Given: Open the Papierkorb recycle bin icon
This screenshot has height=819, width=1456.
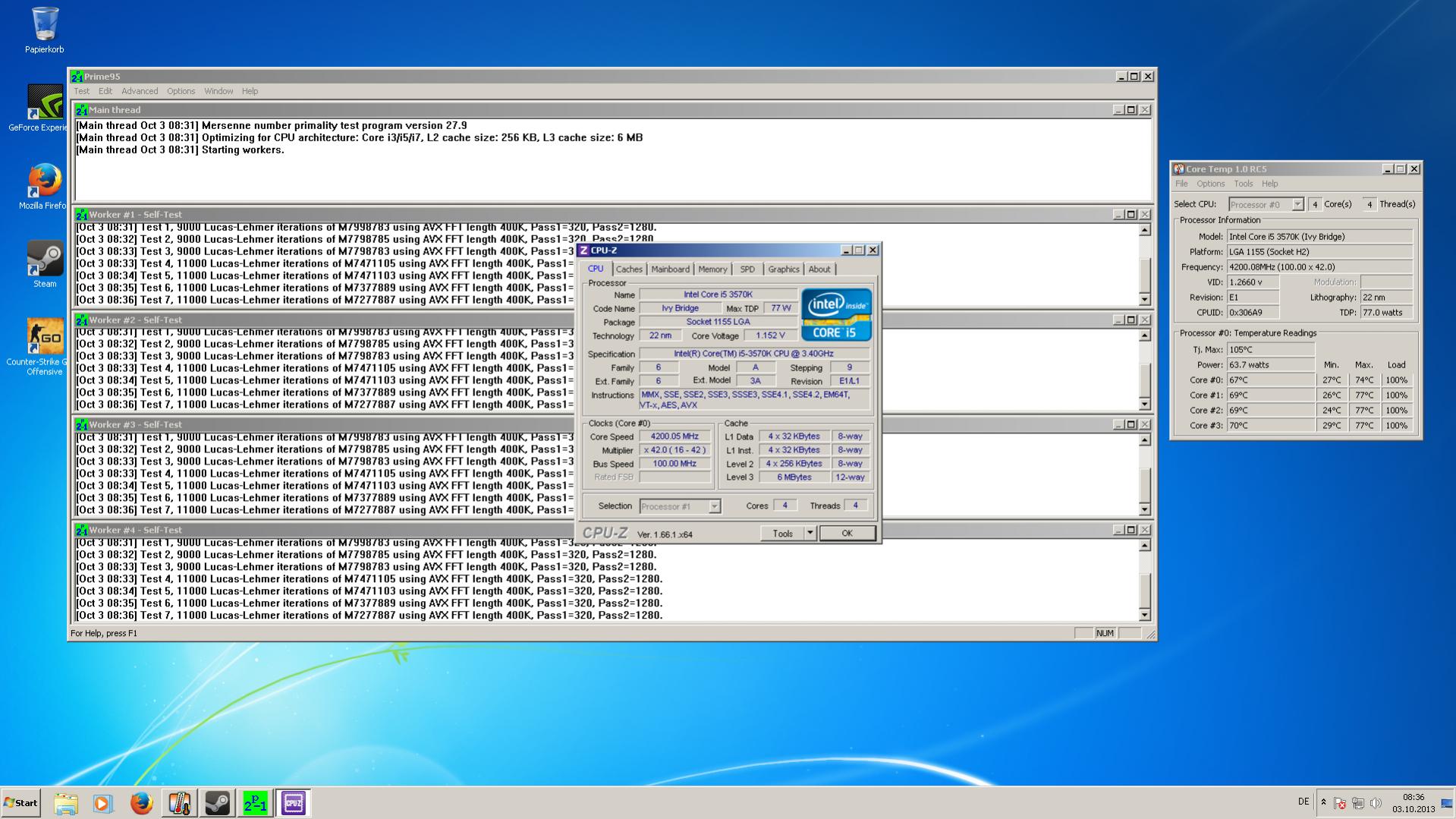Looking at the screenshot, I should point(45,30).
